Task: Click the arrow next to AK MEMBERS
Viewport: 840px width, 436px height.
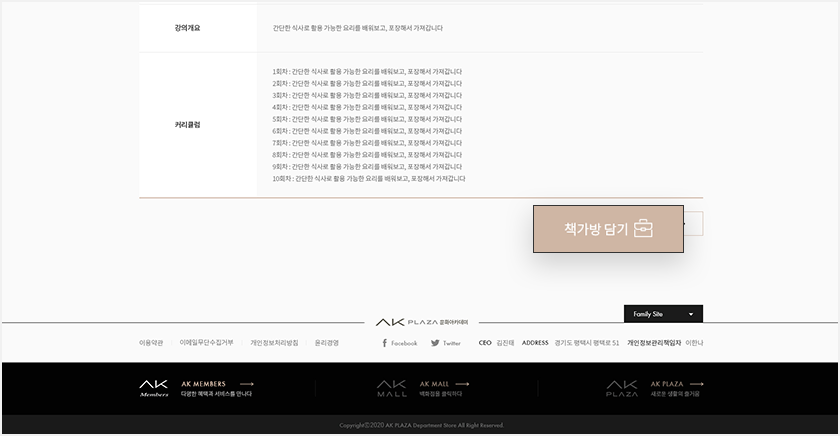Action: (x=246, y=384)
